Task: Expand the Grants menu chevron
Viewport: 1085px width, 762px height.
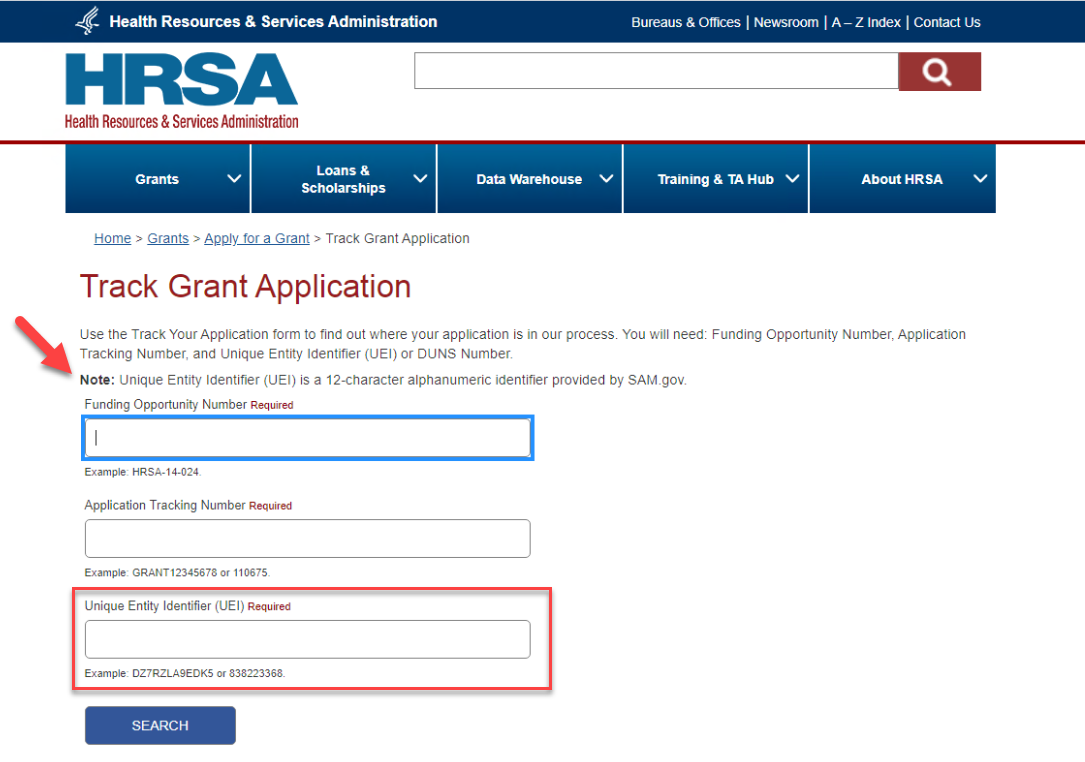Action: [x=234, y=179]
